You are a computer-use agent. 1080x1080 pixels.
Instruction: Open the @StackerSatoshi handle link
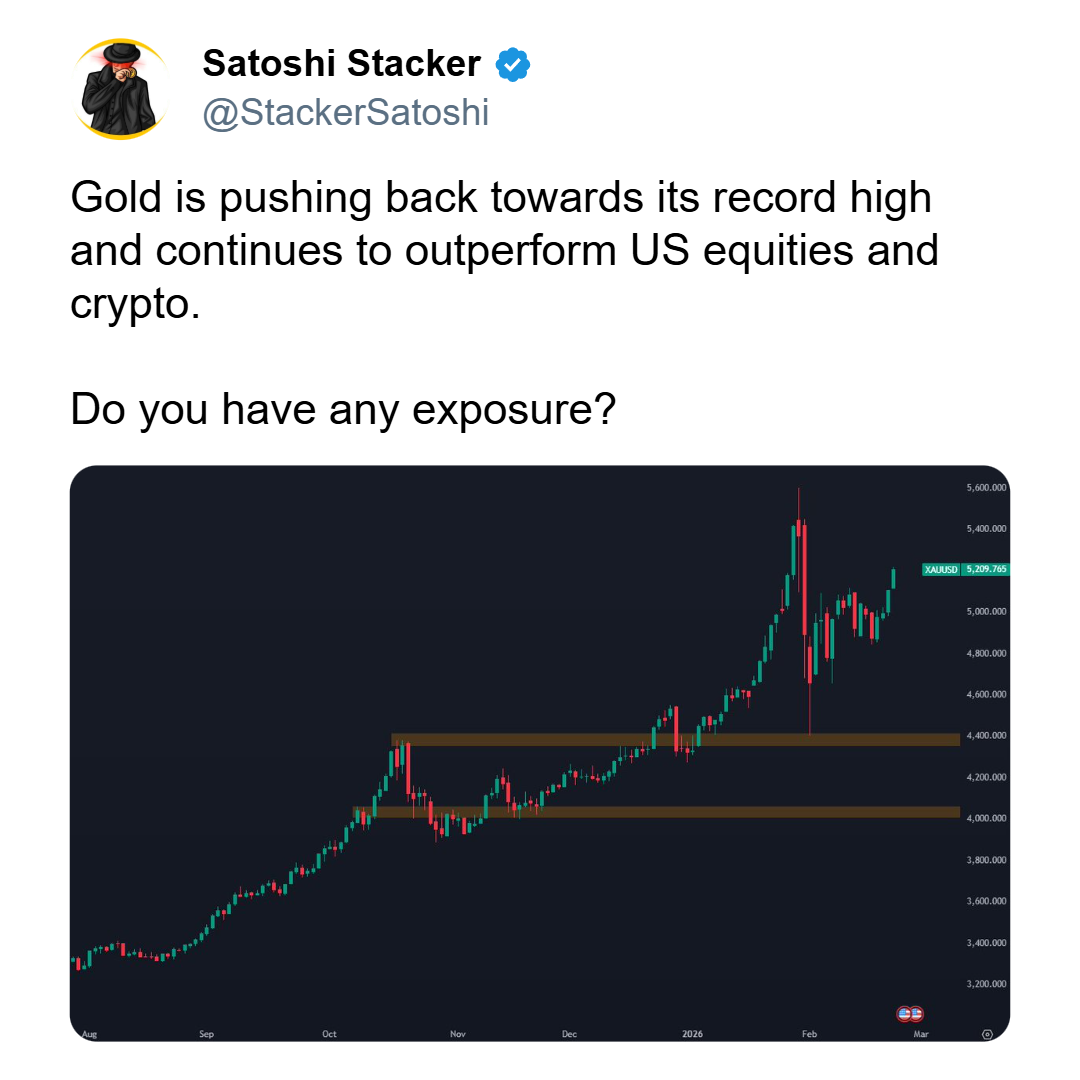click(x=345, y=113)
